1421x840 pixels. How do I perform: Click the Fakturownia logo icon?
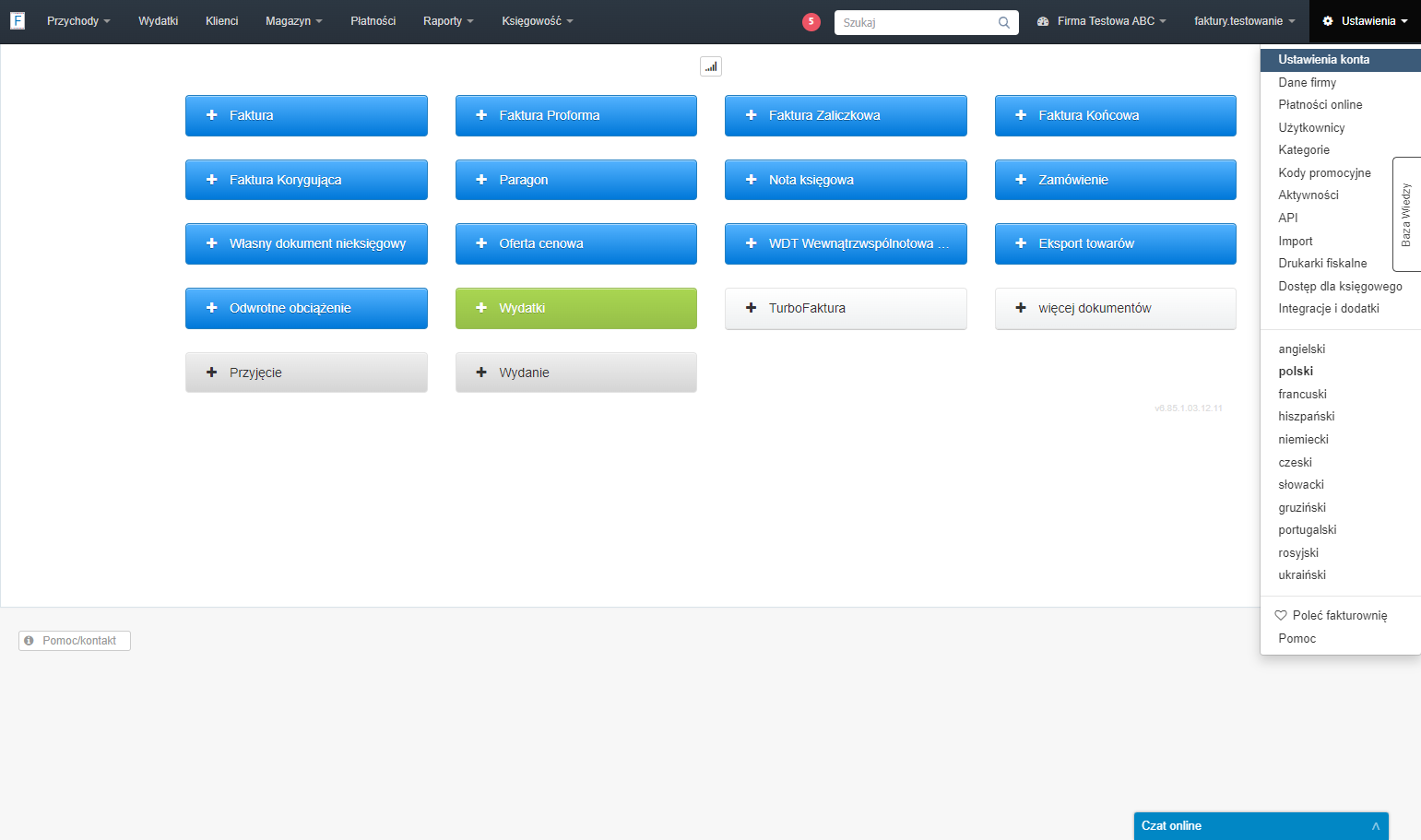(18, 20)
